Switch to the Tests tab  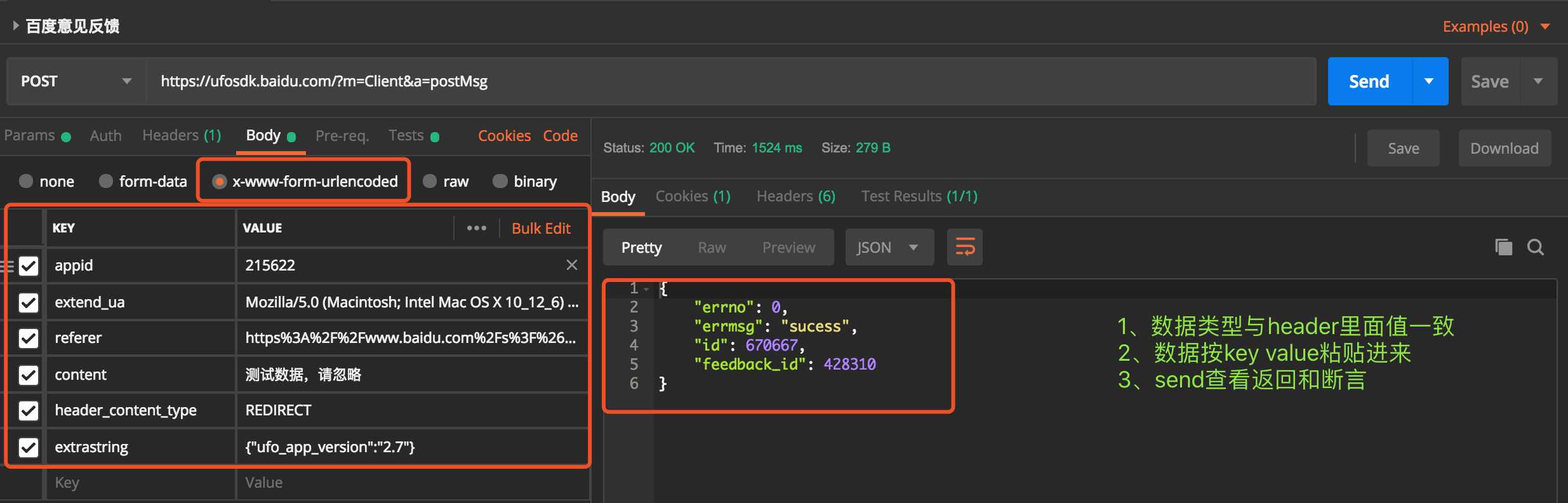point(414,135)
